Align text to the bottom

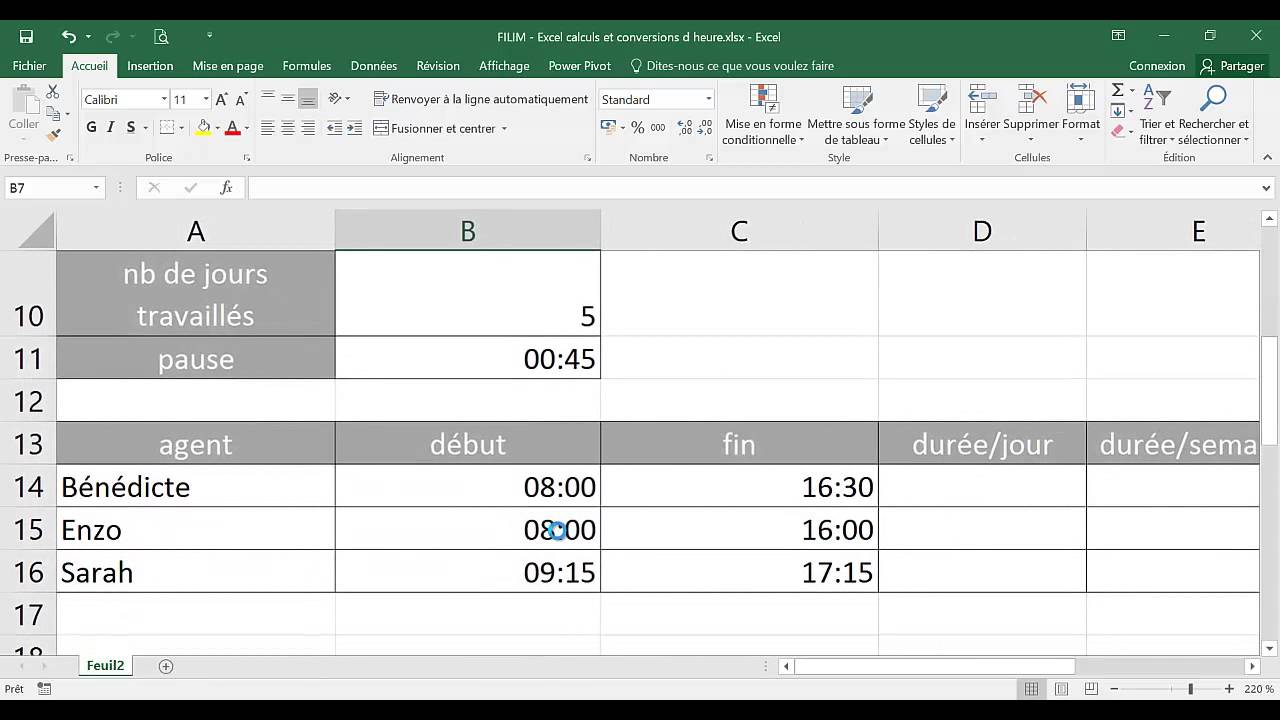[308, 98]
